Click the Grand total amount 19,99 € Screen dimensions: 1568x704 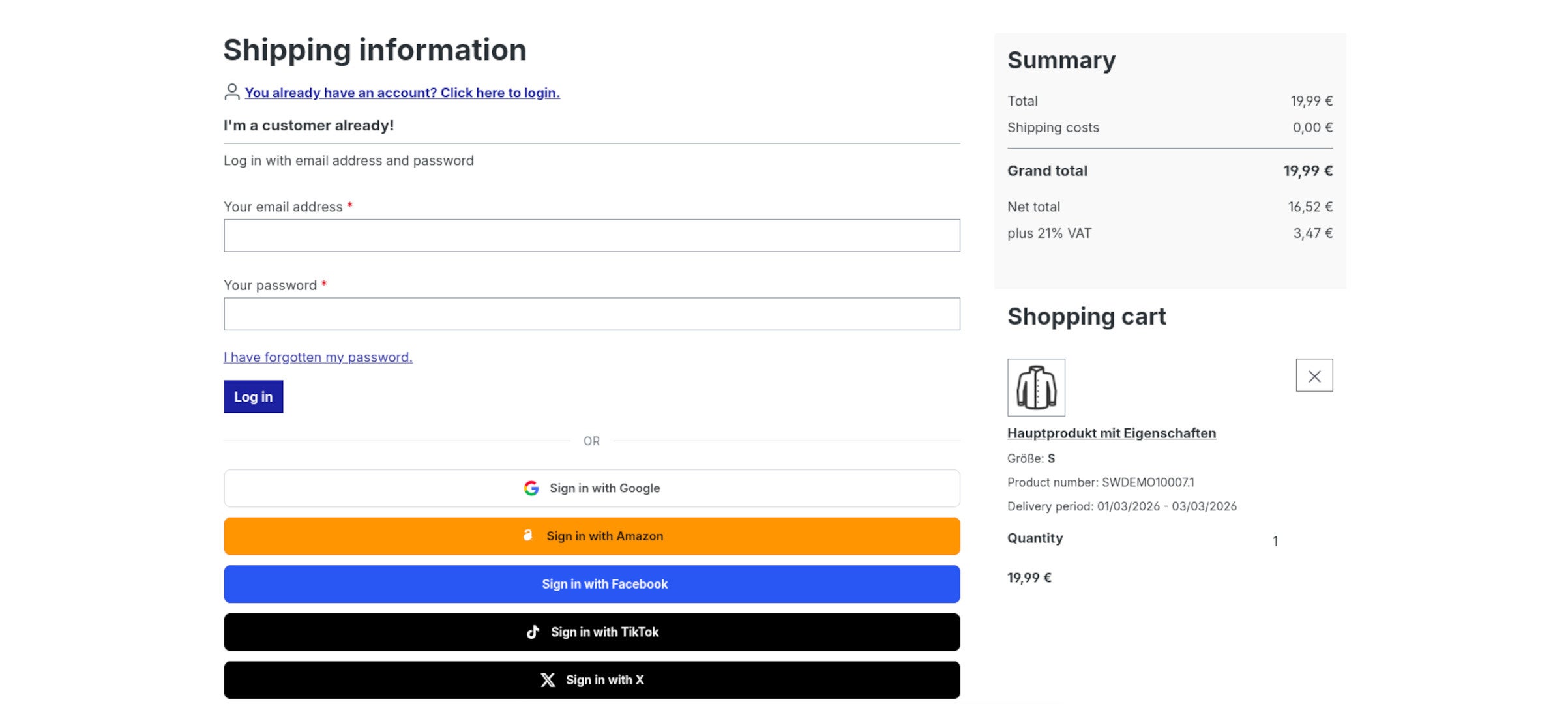(1308, 171)
